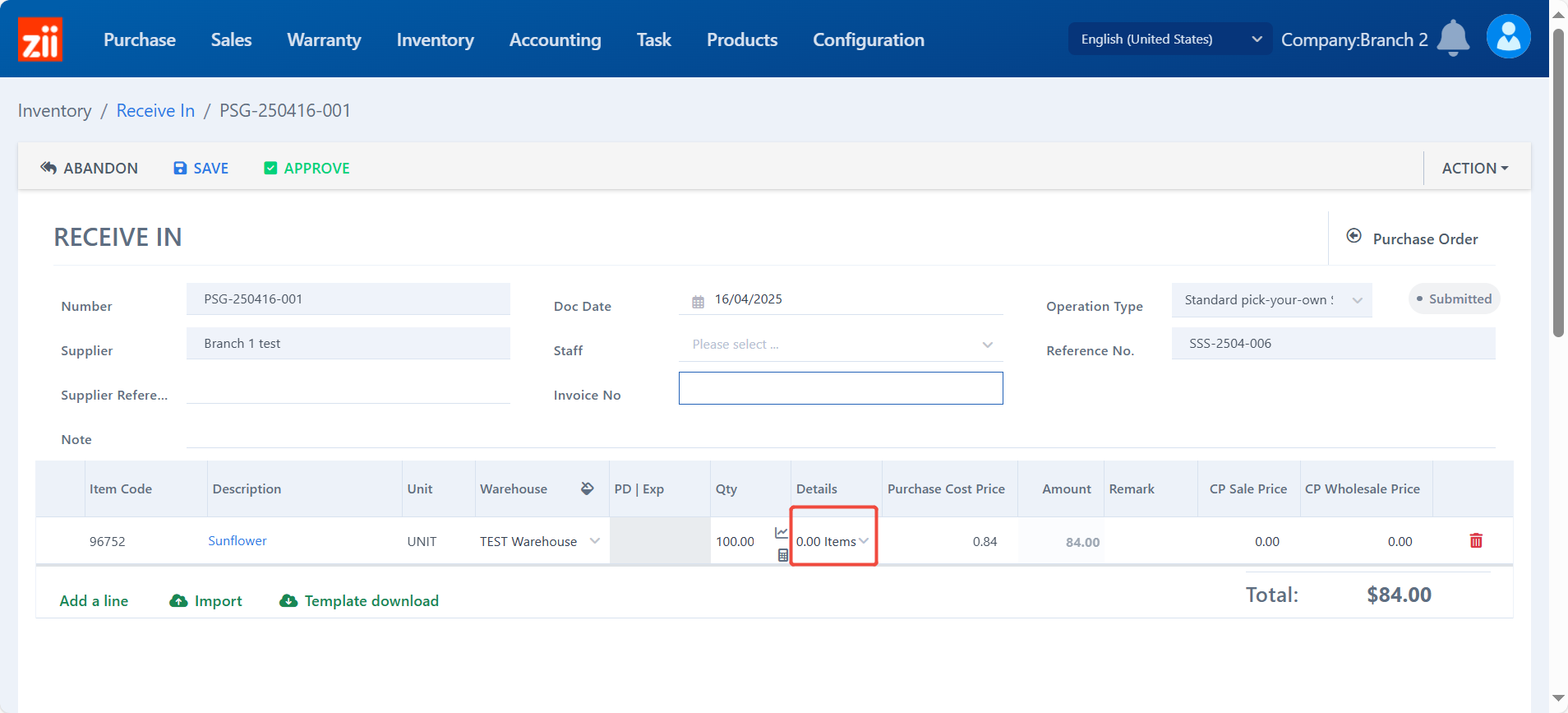
Task: Open the ACTION dropdown menu
Action: 1474,168
